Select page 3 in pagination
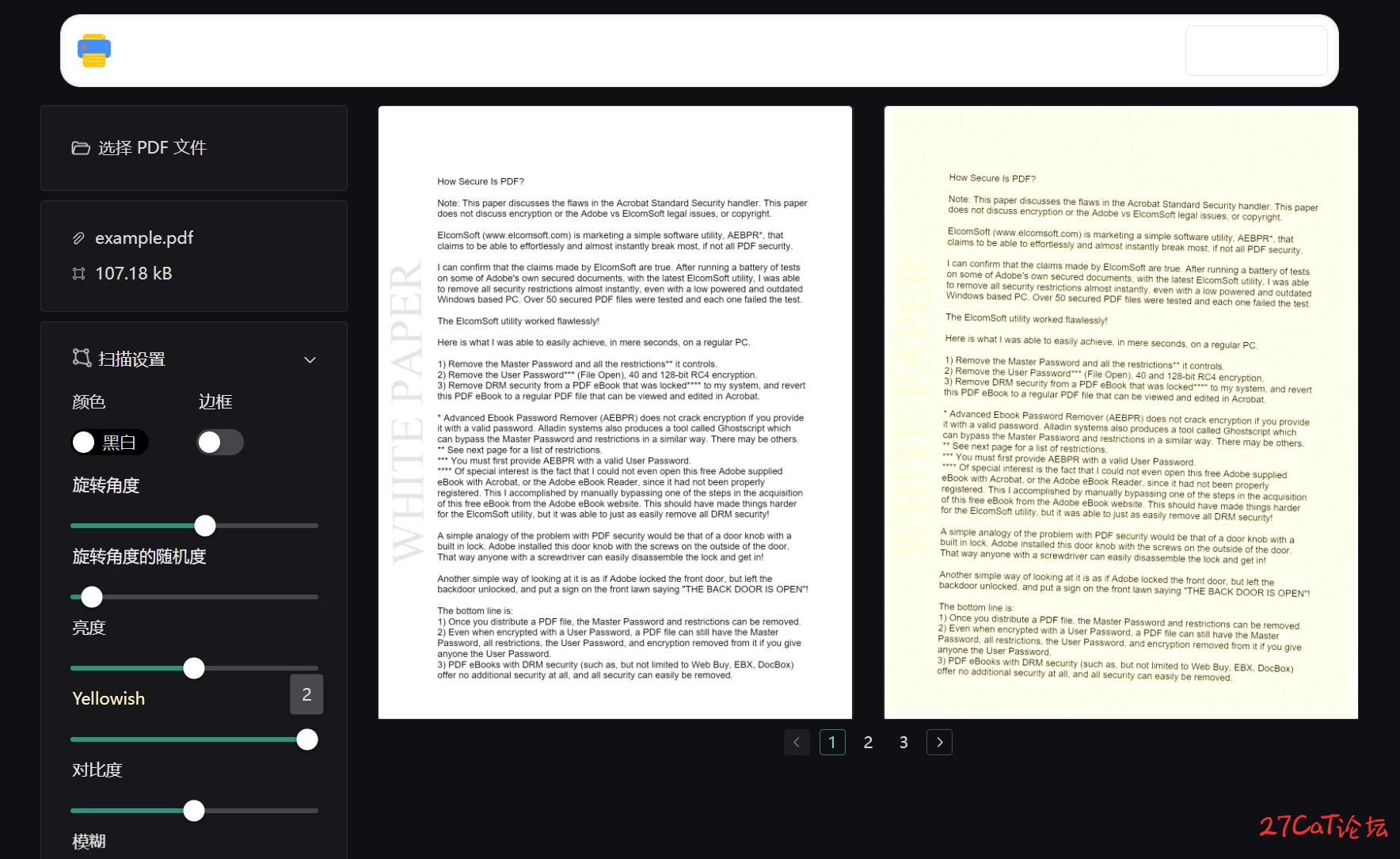The height and width of the screenshot is (859, 1400). coord(904,743)
